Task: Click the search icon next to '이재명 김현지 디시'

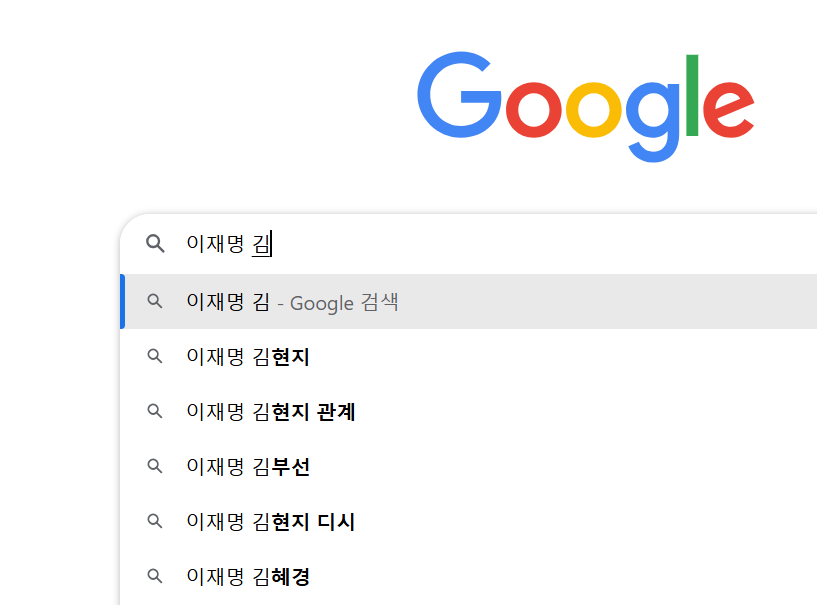Action: [x=155, y=521]
